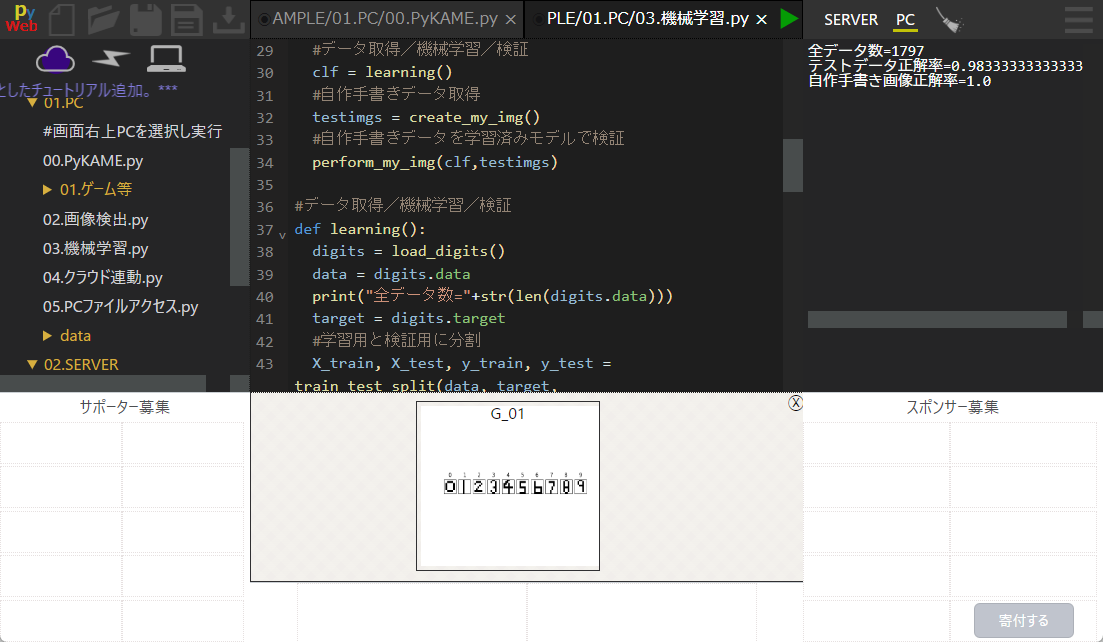
Task: Select the purple cloud icon
Action: click(x=55, y=60)
